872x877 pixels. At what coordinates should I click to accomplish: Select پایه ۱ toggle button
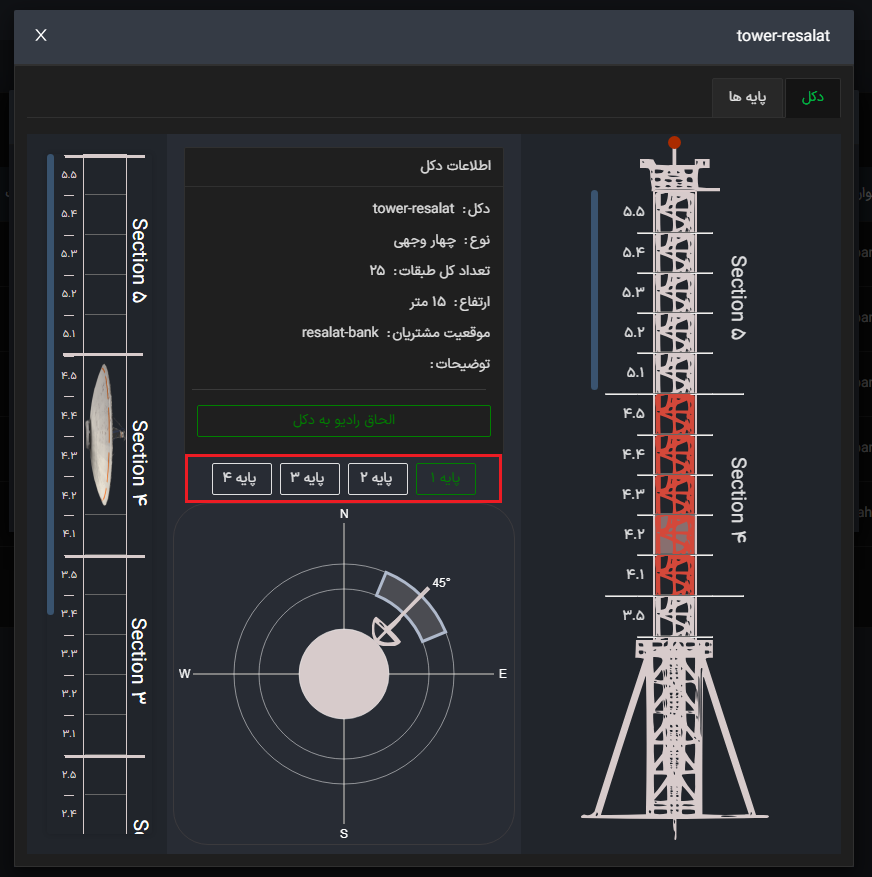coord(446,479)
